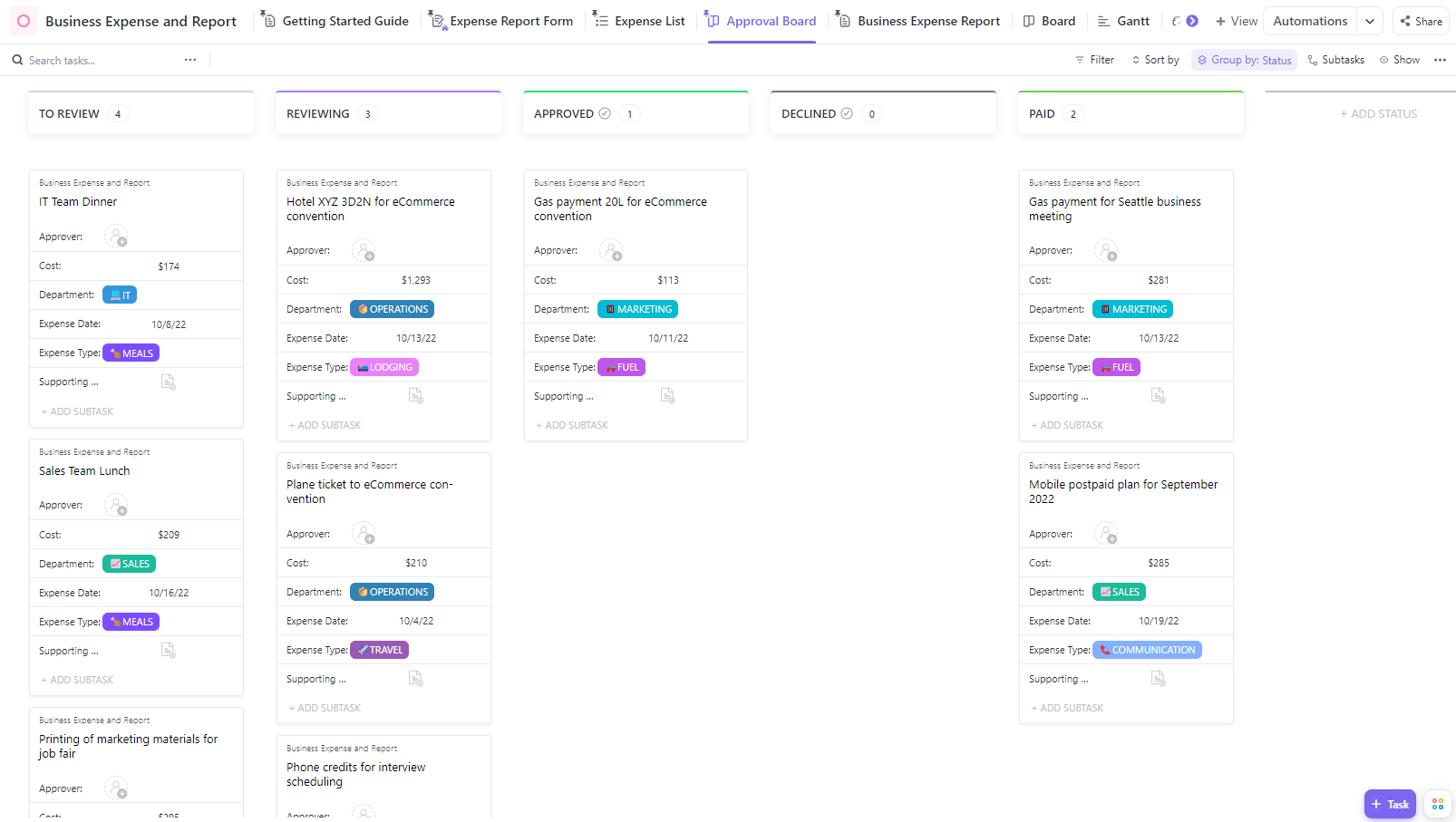The image size is (1456, 822).
Task: Click the pink workspace circle icon
Action: pyautogui.click(x=24, y=21)
